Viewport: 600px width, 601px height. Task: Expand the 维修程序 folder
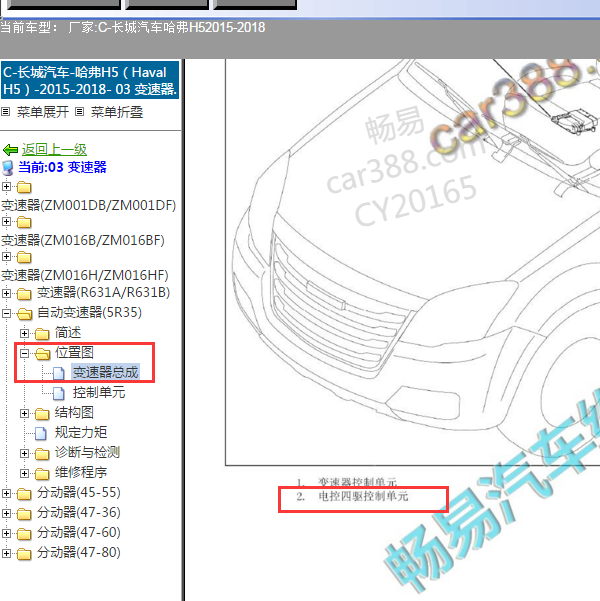click(24, 473)
